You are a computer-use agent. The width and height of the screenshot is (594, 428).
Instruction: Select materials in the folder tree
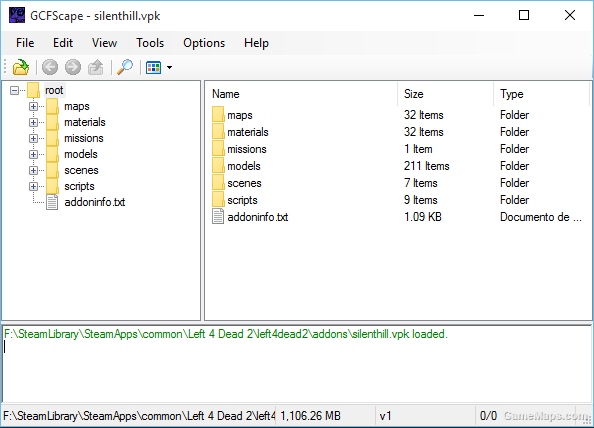tap(84, 122)
